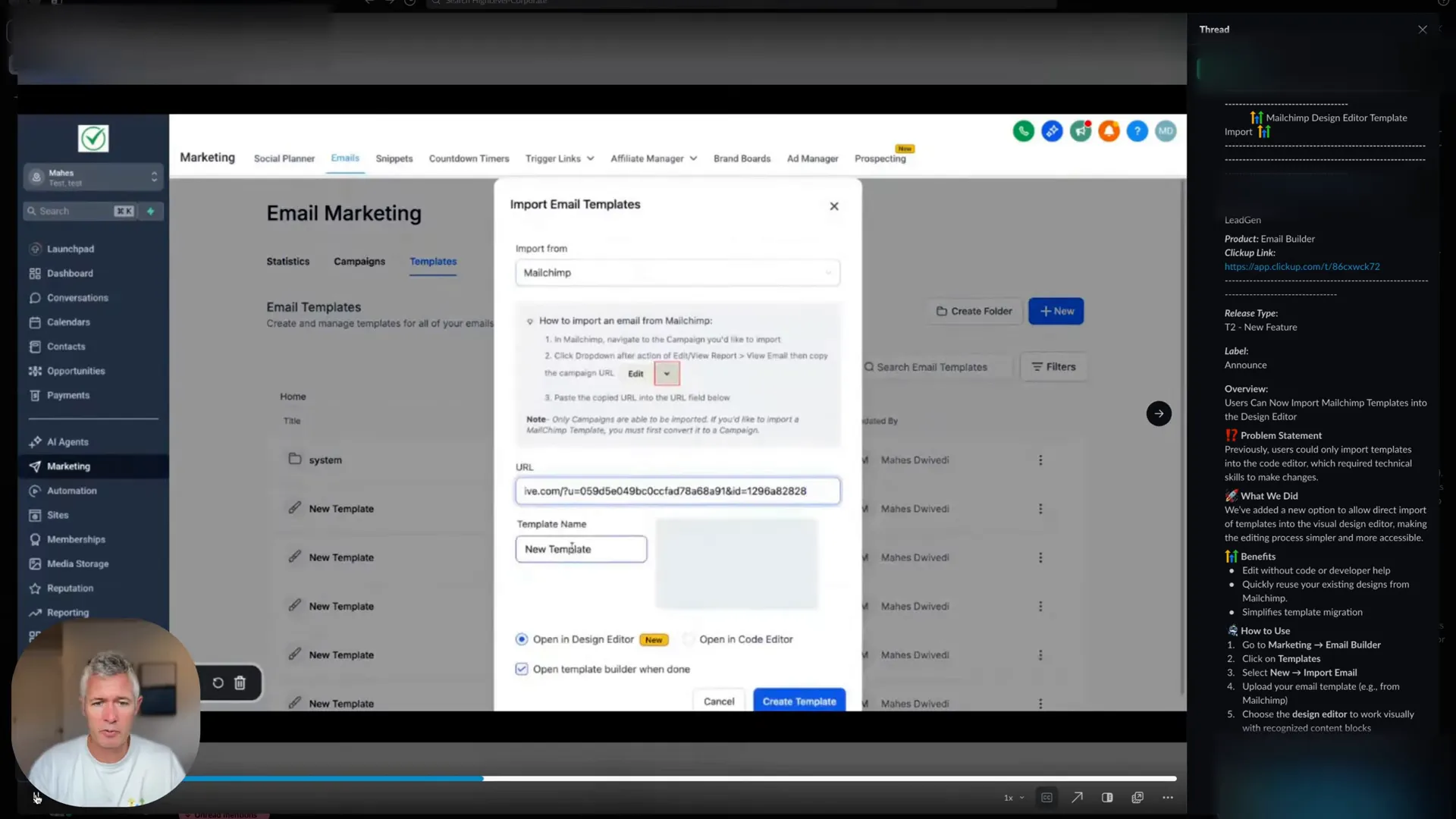Viewport: 1456px width, 819px height.
Task: Open the Import from Mailchimp dropdown
Action: pyautogui.click(x=677, y=272)
